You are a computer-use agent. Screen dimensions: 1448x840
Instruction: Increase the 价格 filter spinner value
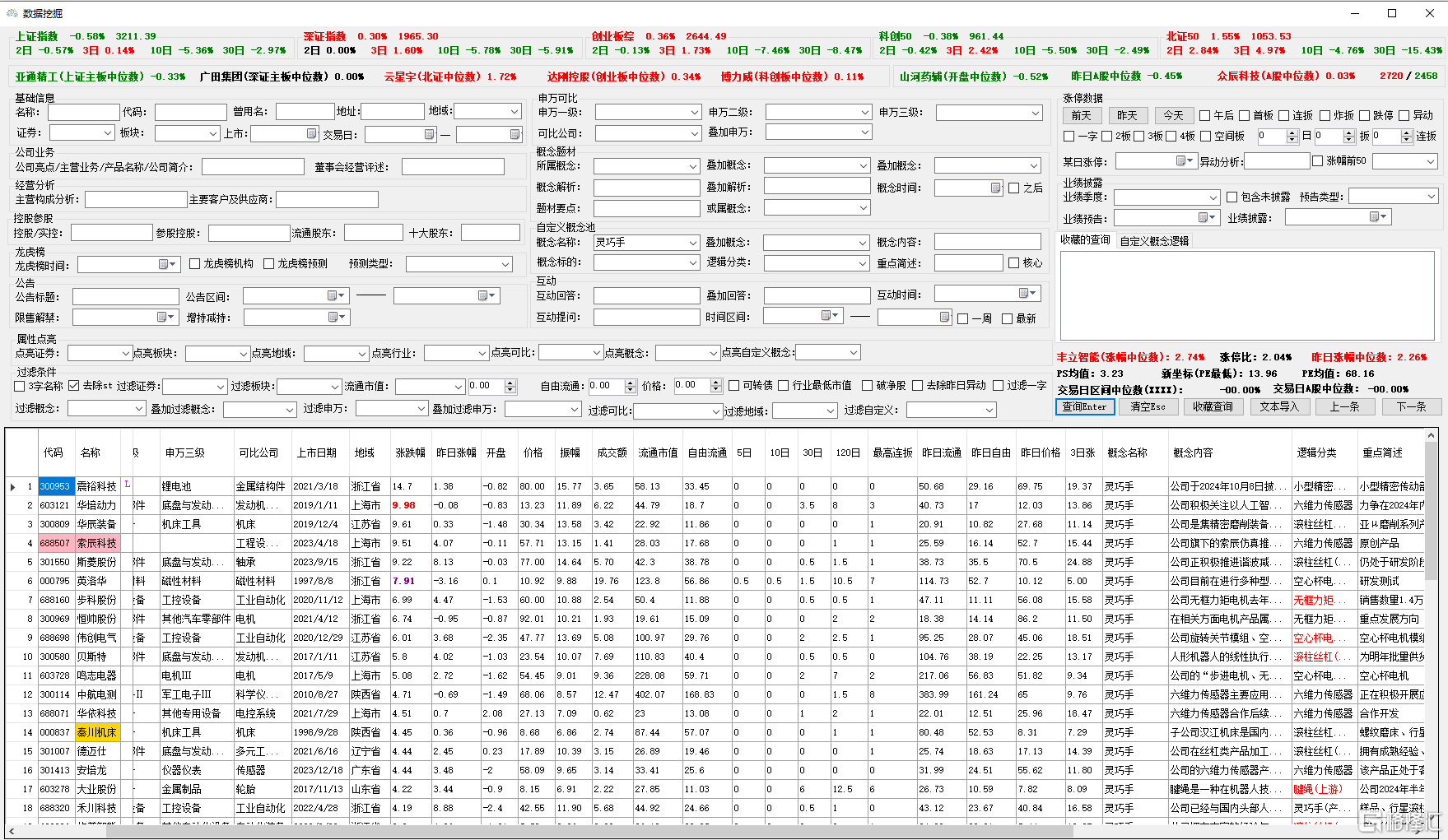[x=716, y=383]
